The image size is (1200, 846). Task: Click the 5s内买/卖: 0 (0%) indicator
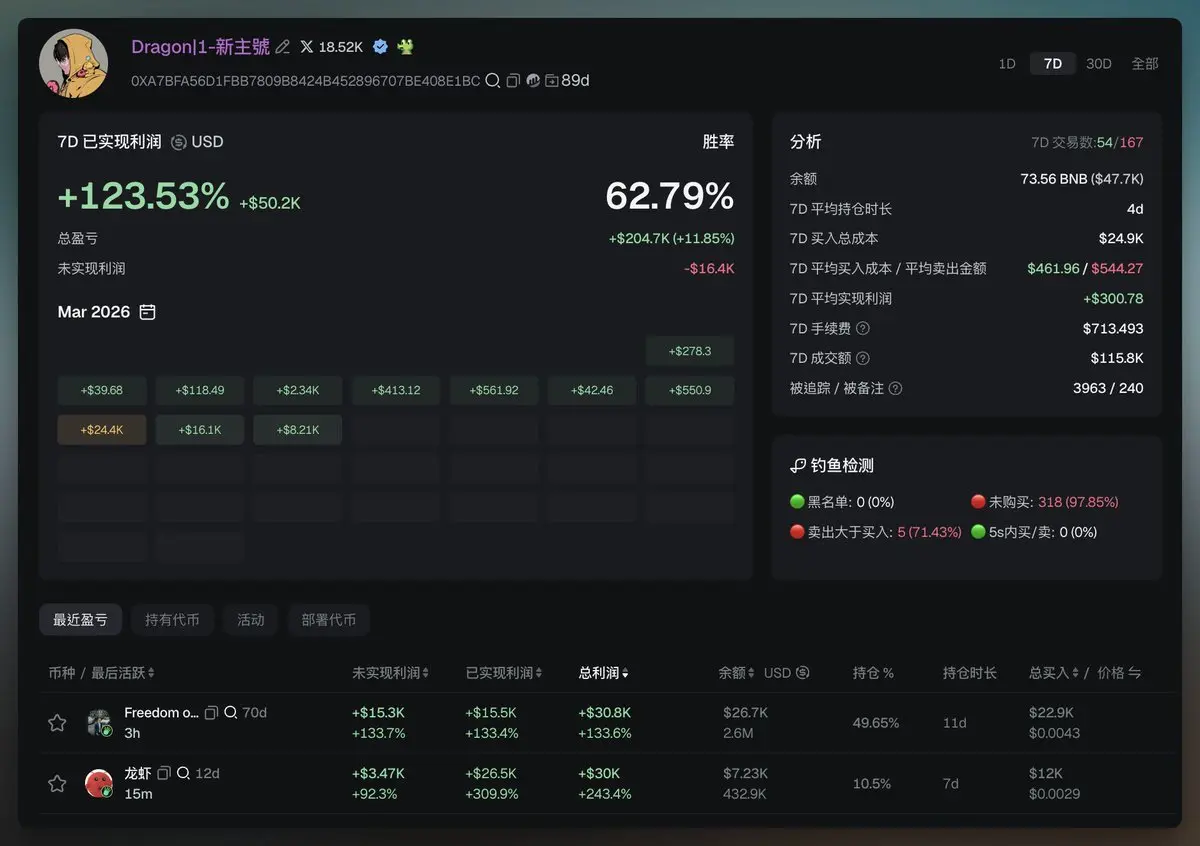point(1034,532)
